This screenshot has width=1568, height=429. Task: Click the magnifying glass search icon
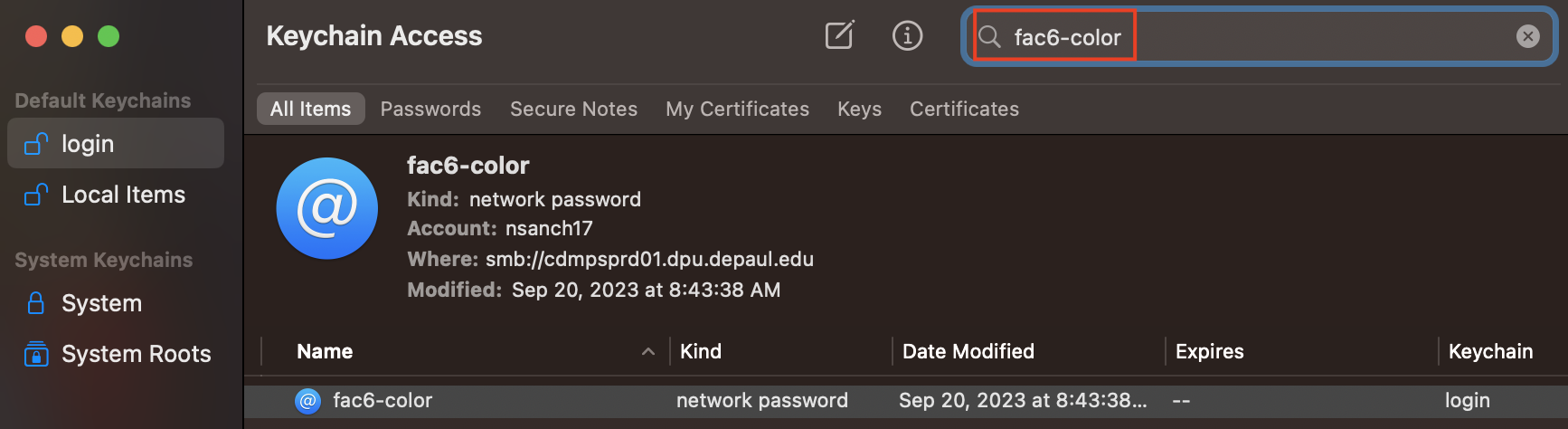click(x=990, y=36)
